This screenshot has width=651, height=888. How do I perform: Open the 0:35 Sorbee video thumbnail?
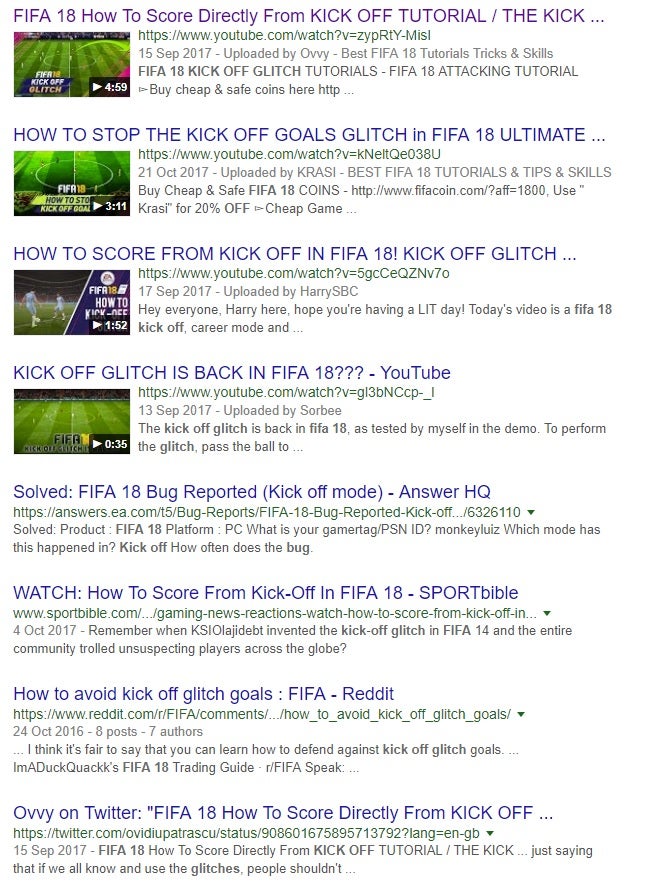pos(72,421)
